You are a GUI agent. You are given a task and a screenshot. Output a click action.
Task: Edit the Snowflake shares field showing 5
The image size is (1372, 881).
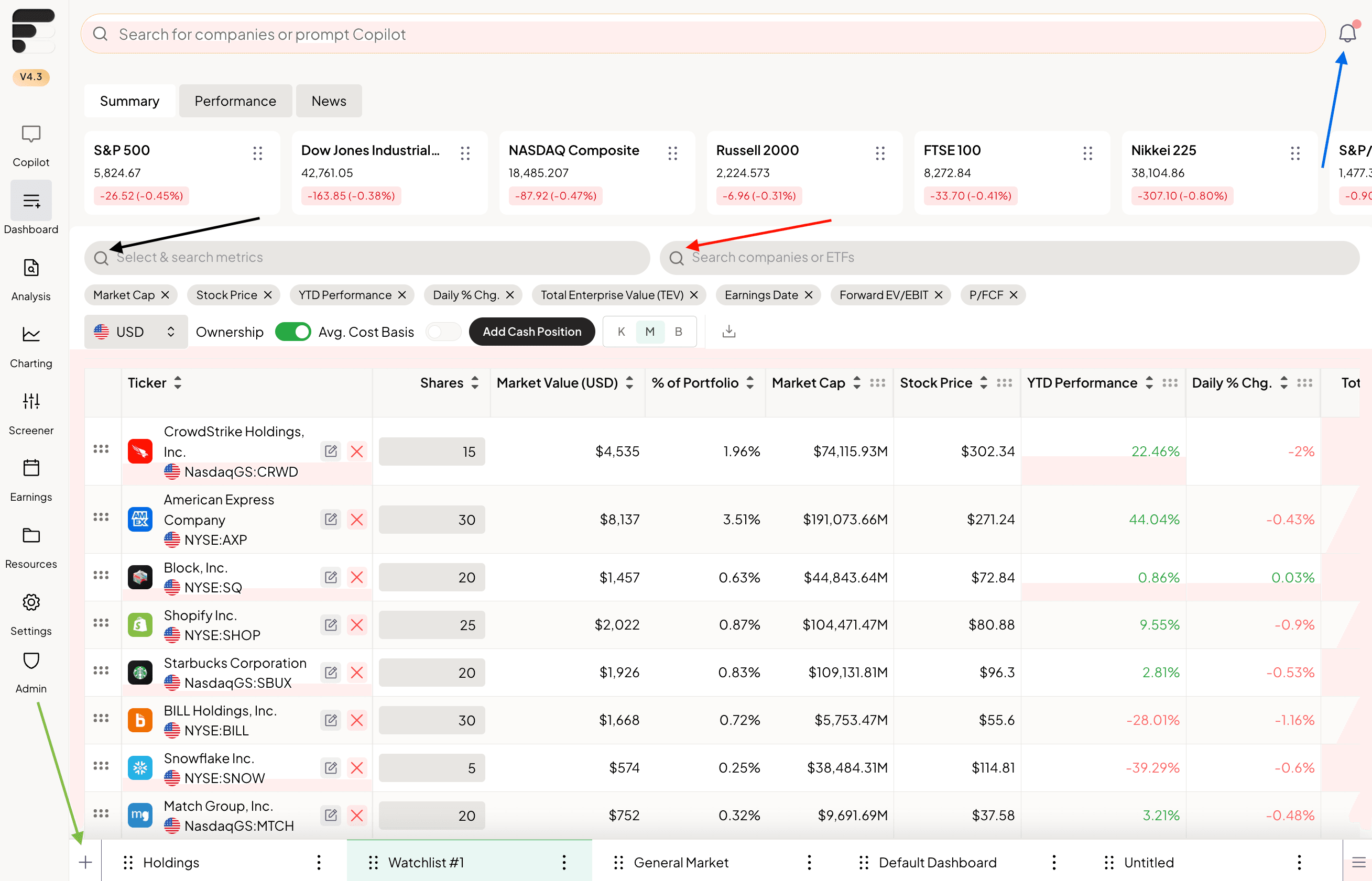click(432, 768)
